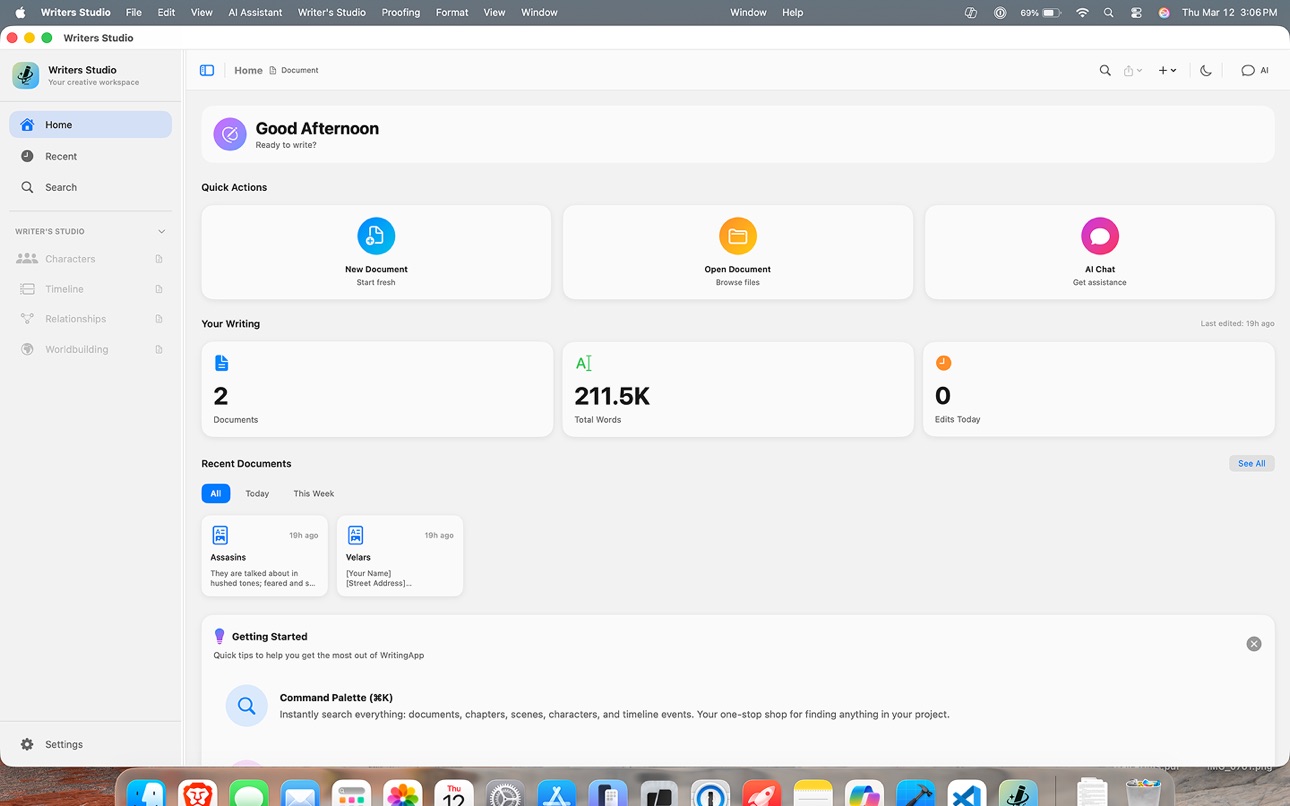Screen dimensions: 1290x806
Task: Click the document icon beside Characters
Action: pos(159,259)
